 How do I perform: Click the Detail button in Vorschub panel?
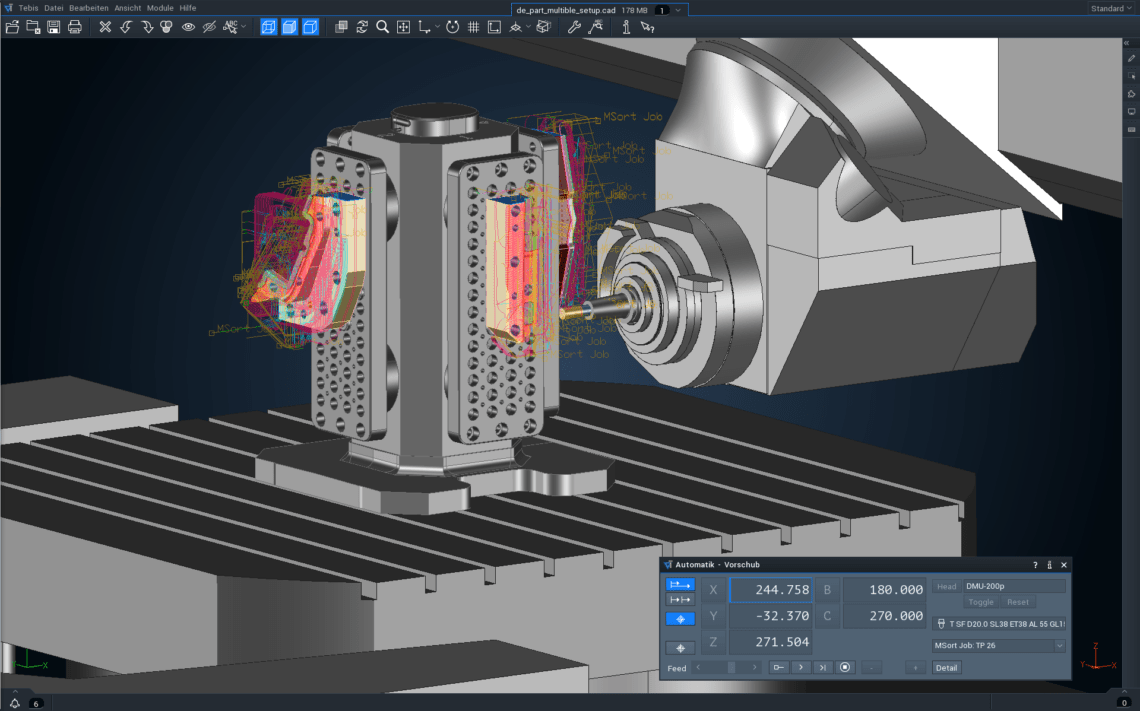coord(946,667)
